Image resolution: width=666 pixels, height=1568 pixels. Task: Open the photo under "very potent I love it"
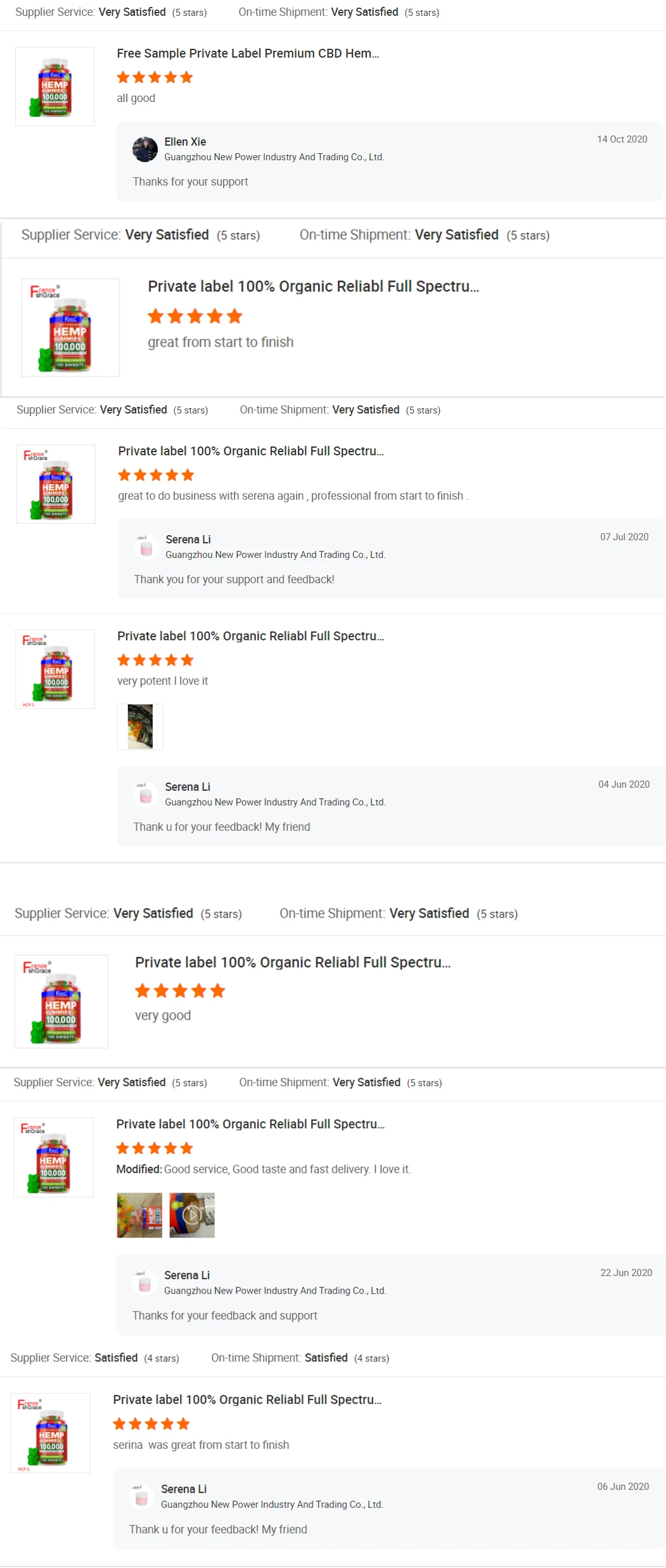[140, 726]
